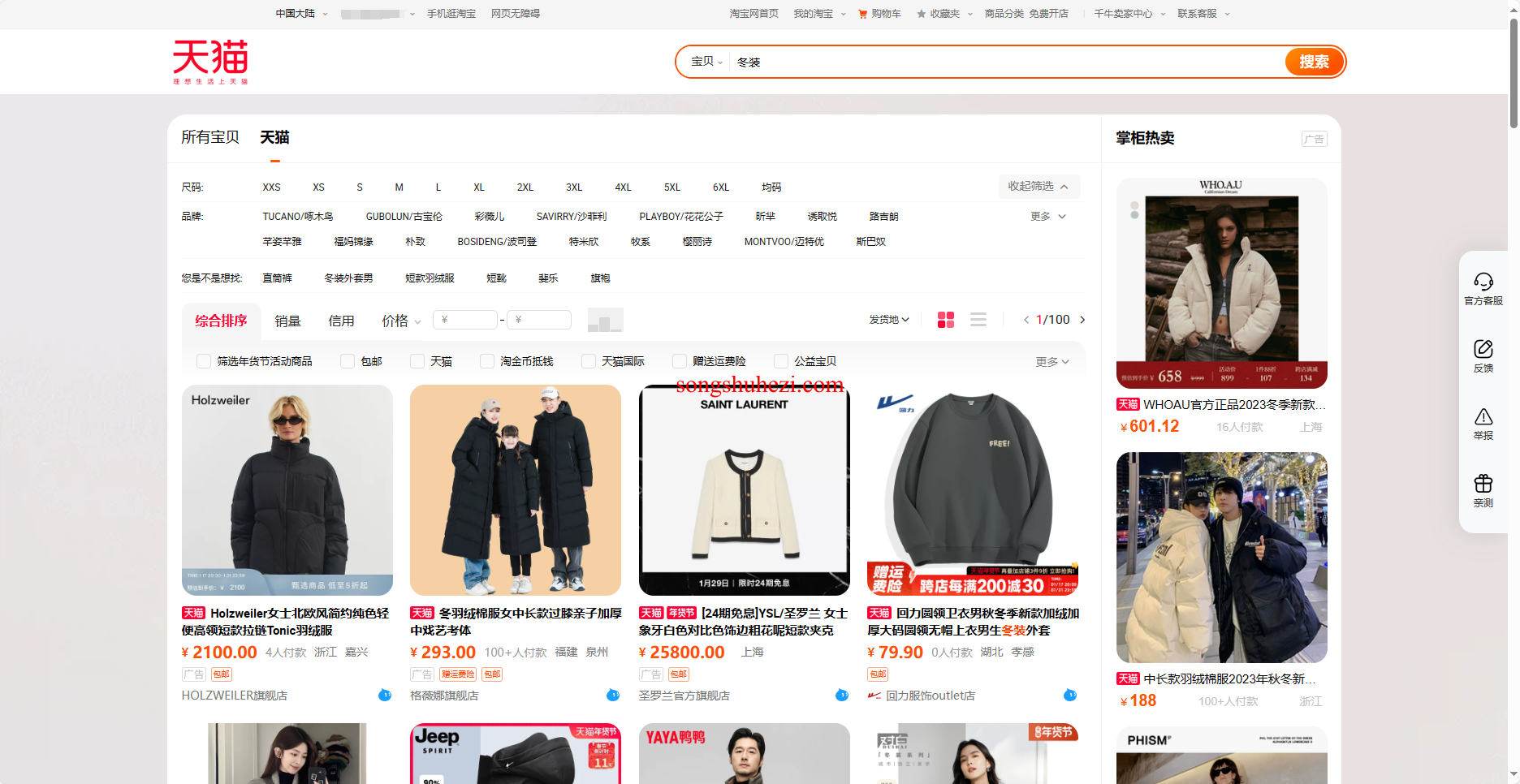Open 反馈 feedback pencil icon
Viewport: 1520px width, 784px height.
click(1483, 349)
